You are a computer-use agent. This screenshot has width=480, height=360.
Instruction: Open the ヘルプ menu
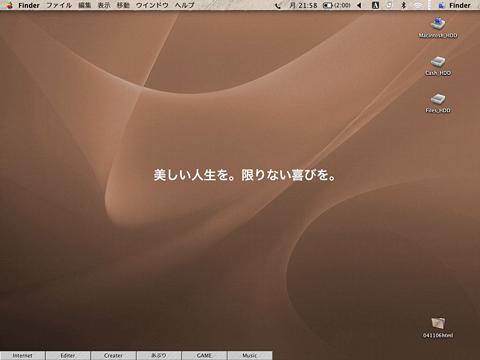[184, 5]
